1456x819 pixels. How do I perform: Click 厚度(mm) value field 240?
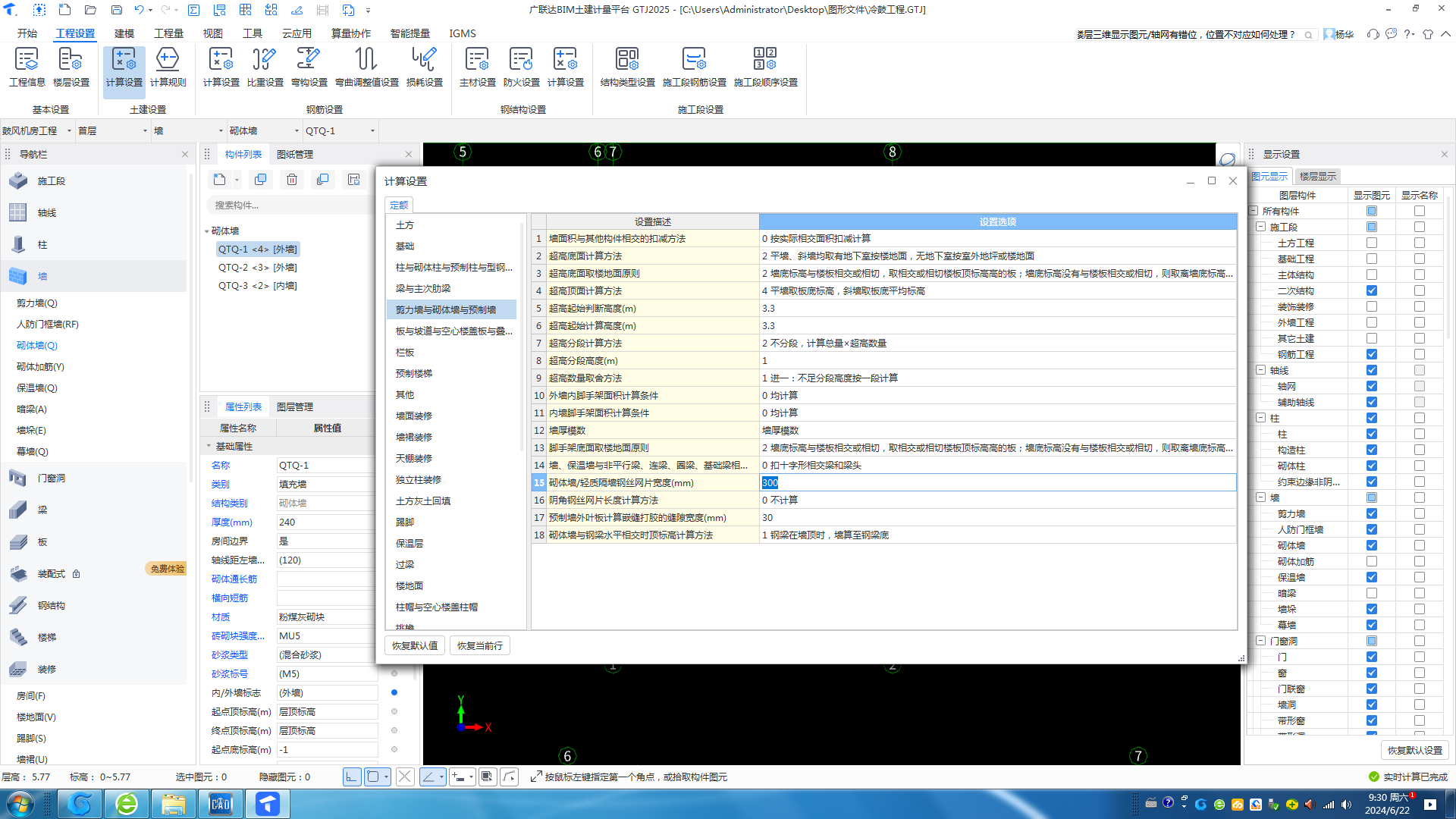click(326, 522)
